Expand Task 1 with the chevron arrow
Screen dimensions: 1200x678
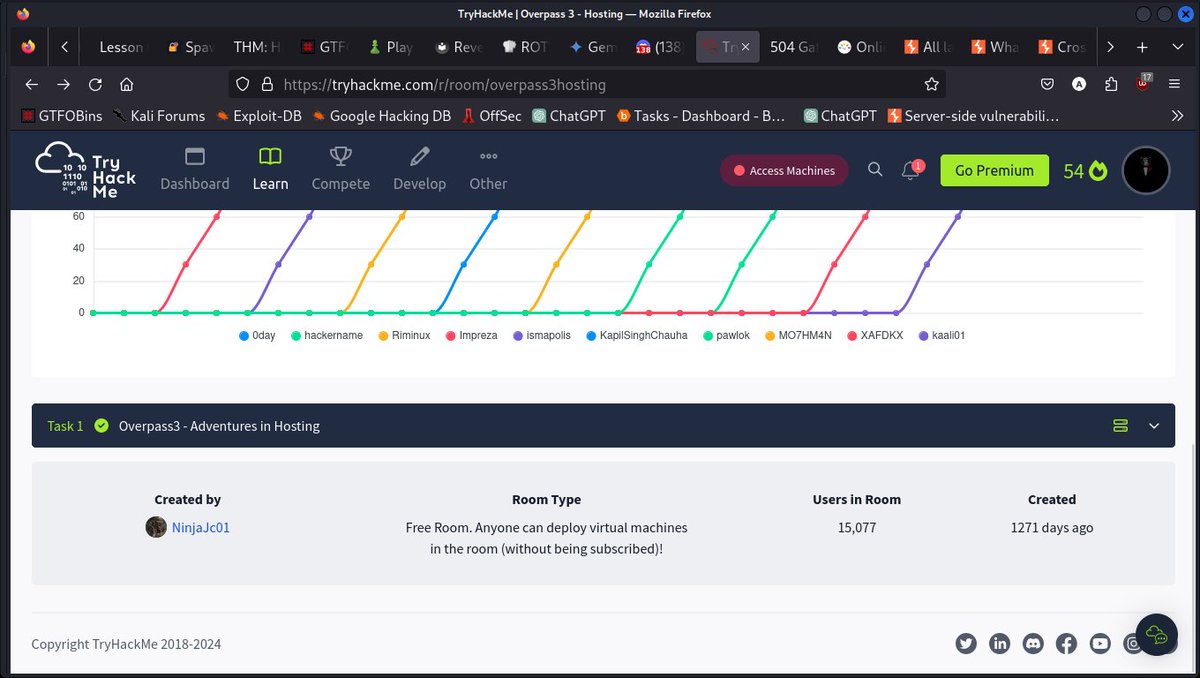[x=1154, y=426]
